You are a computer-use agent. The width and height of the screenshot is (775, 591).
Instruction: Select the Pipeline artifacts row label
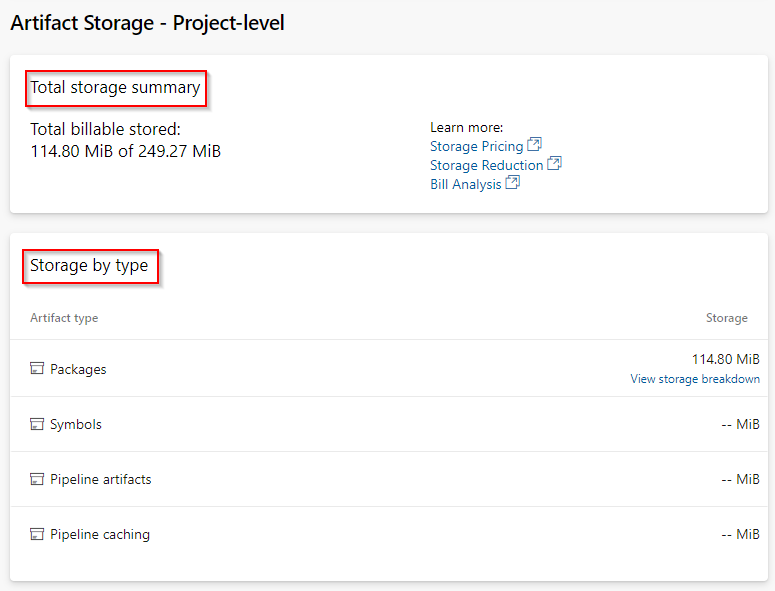coord(101,479)
